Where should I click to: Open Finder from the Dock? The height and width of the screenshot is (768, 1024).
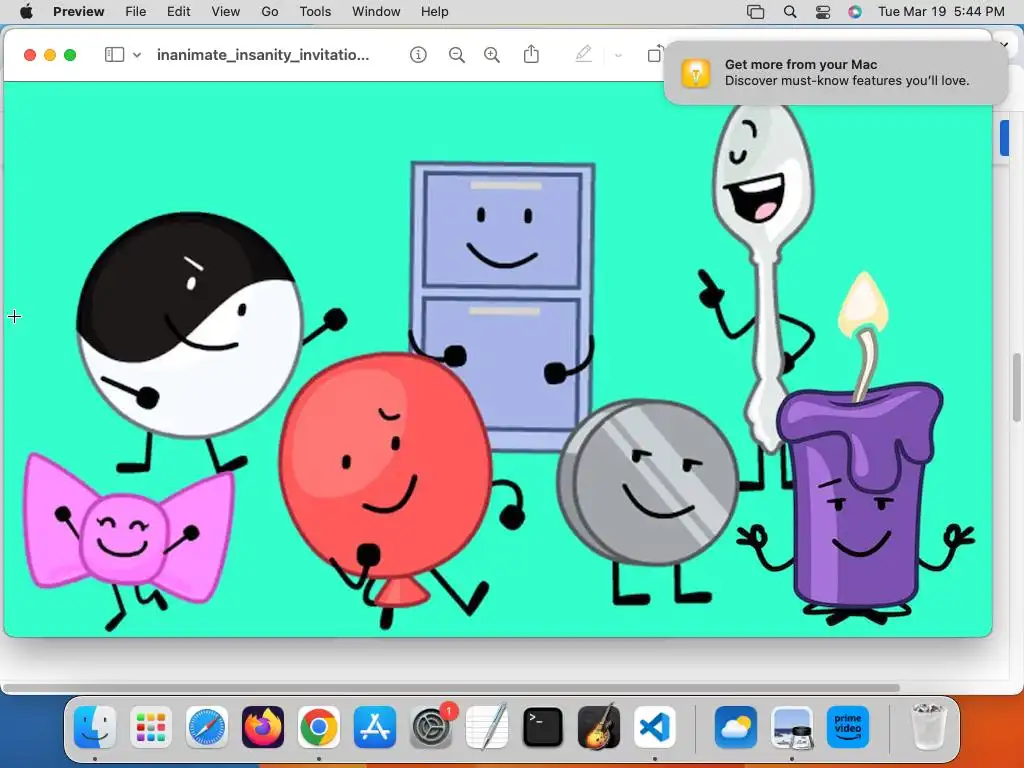(95, 727)
